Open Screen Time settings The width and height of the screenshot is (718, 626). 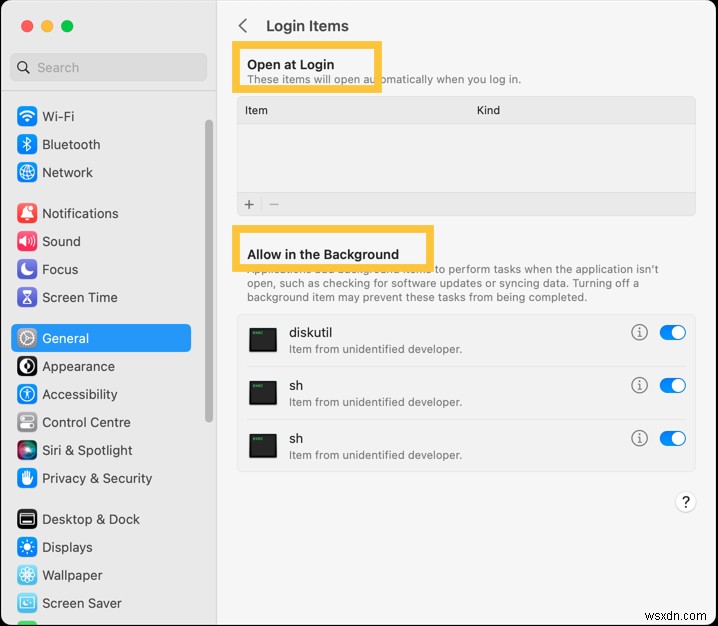[x=101, y=297]
